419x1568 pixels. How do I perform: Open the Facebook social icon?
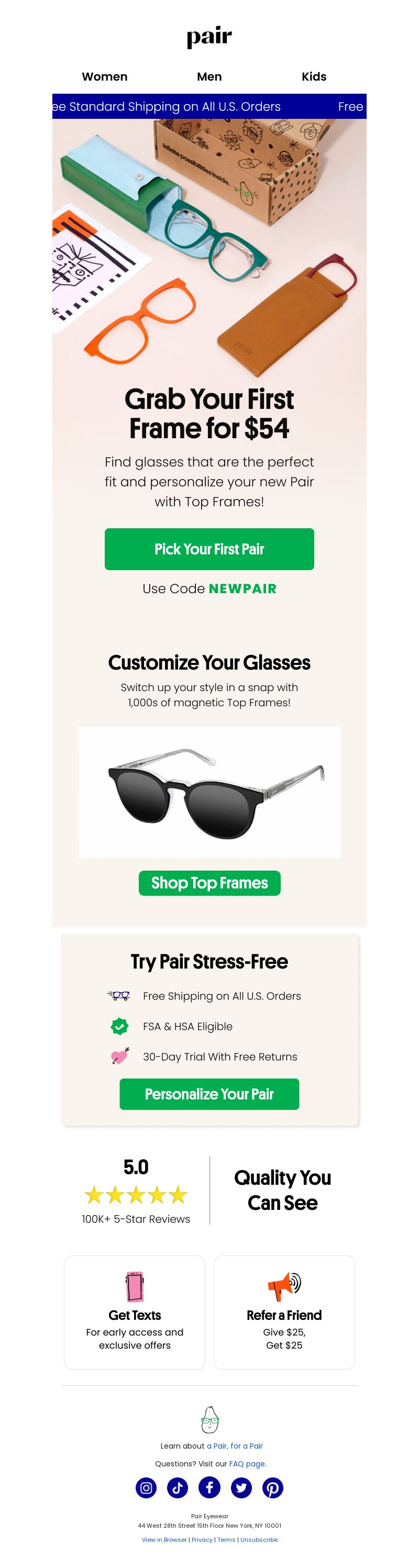coord(210,1488)
